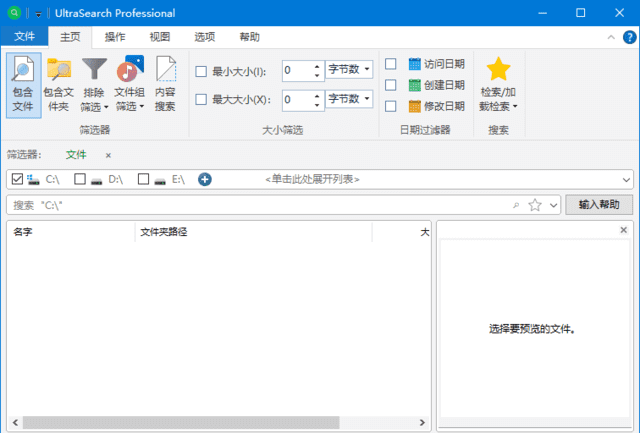Screen dimensions: 640x433
Task: Sort by the 名字 column header
Action: [x=70, y=232]
